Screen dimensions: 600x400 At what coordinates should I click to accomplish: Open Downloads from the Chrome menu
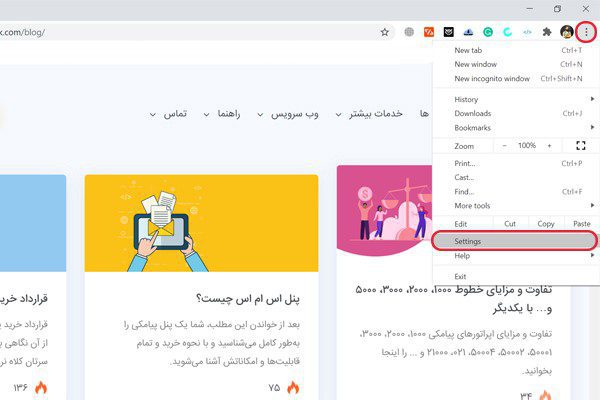click(x=516, y=113)
